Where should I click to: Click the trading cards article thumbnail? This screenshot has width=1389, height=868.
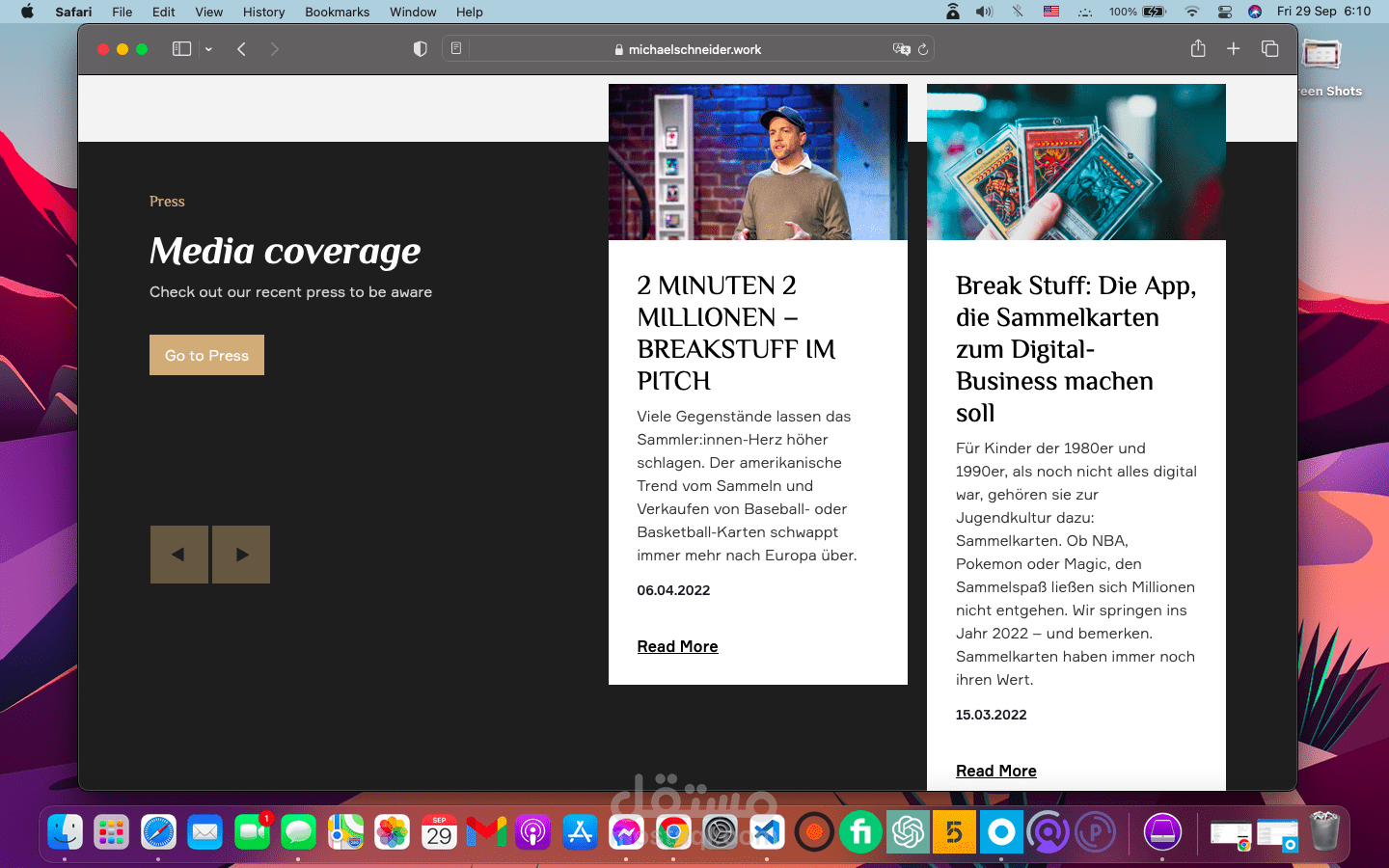click(1076, 162)
